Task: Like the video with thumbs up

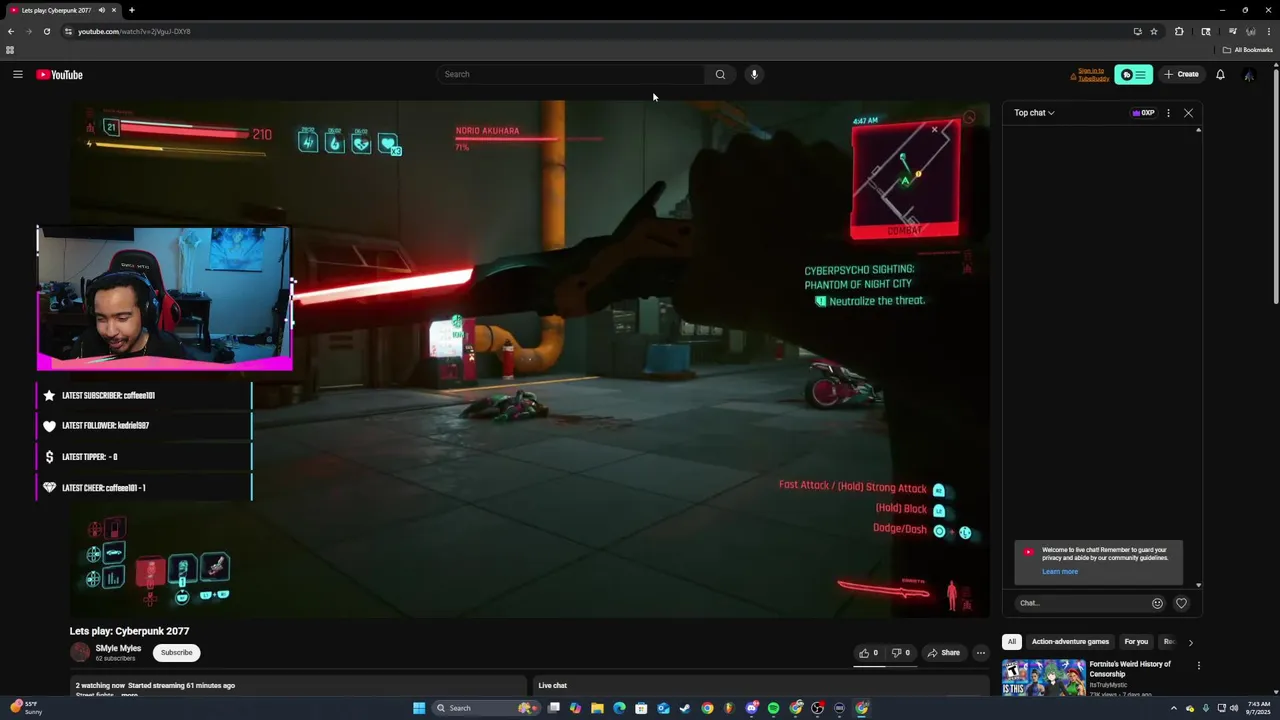Action: click(868, 653)
